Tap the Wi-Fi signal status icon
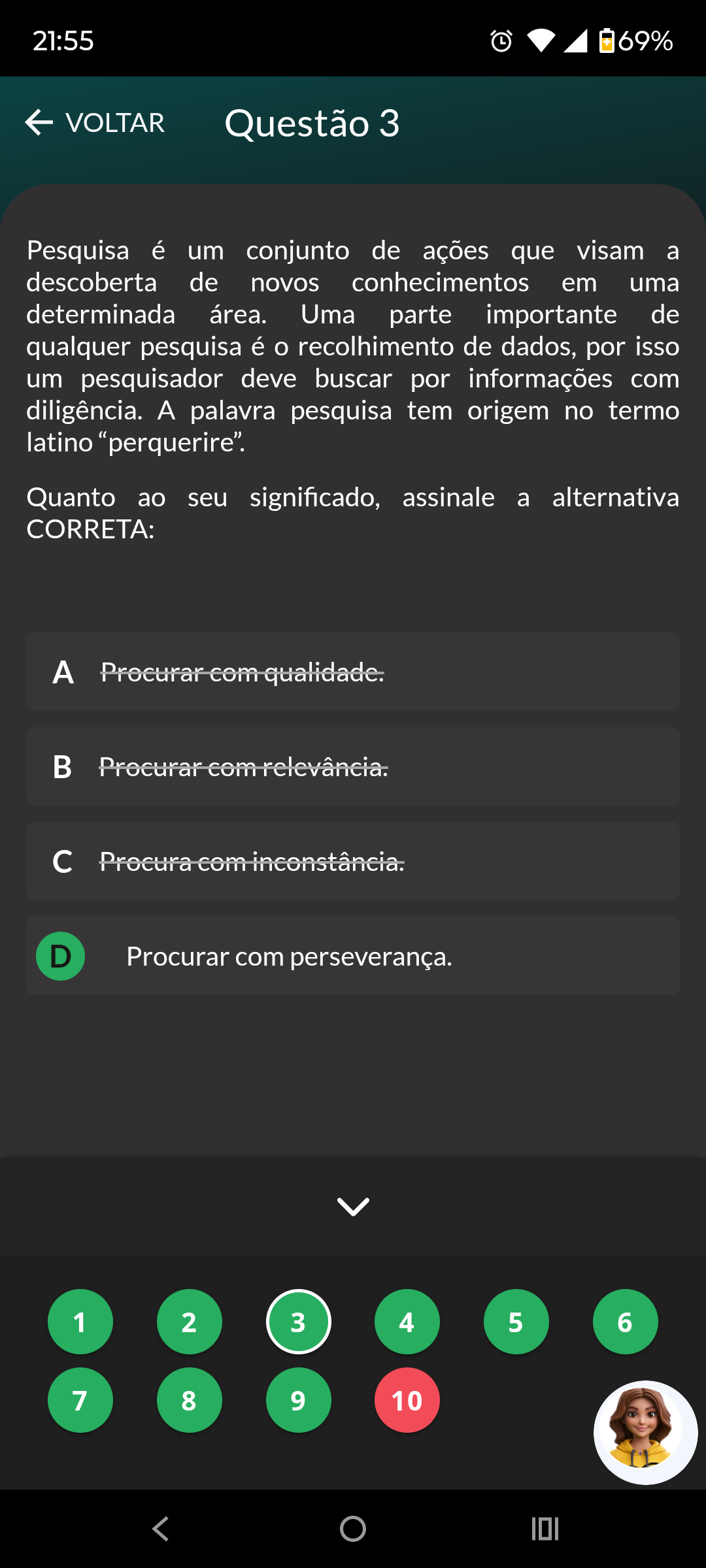Image resolution: width=706 pixels, height=1568 pixels. [541, 41]
